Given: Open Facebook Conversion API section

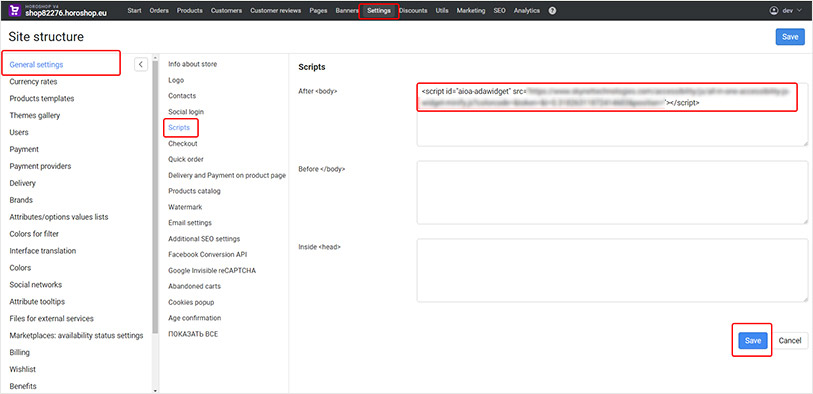Looking at the screenshot, I should pyautogui.click(x=207, y=255).
